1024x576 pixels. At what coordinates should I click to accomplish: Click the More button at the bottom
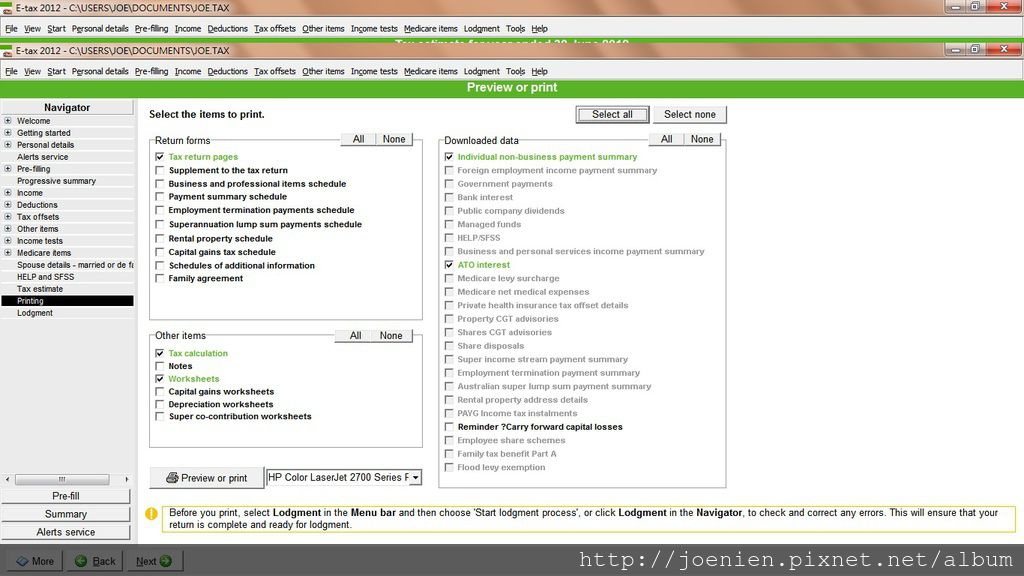tap(35, 561)
